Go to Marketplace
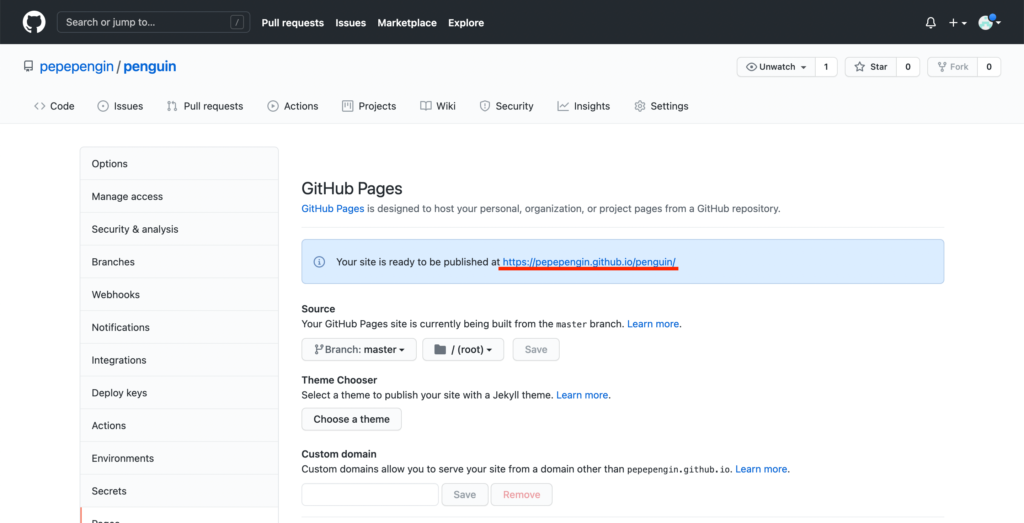This screenshot has height=523, width=1024. pyautogui.click(x=407, y=23)
